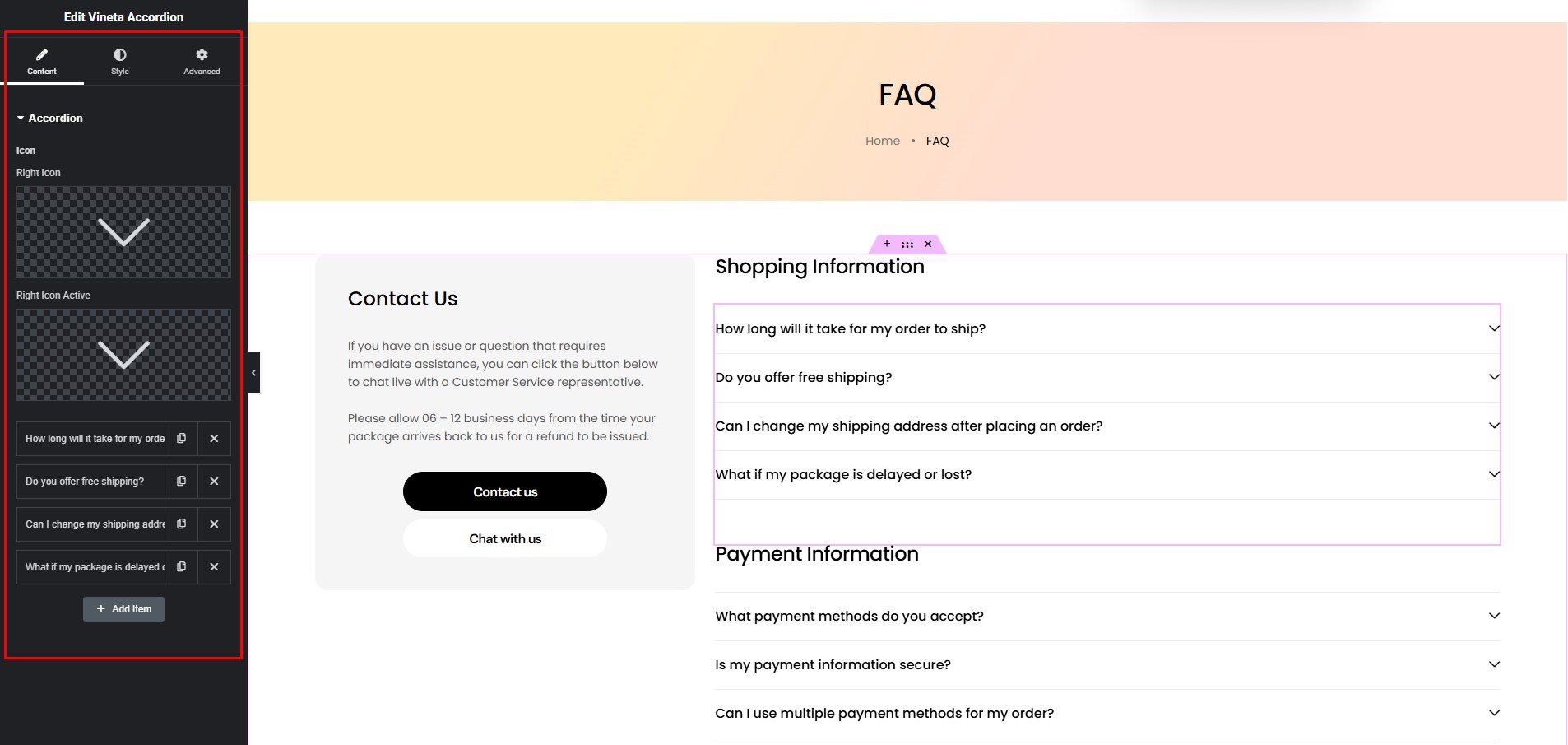Select the Content tab
Viewport: 1568px width, 745px height.
[x=42, y=62]
